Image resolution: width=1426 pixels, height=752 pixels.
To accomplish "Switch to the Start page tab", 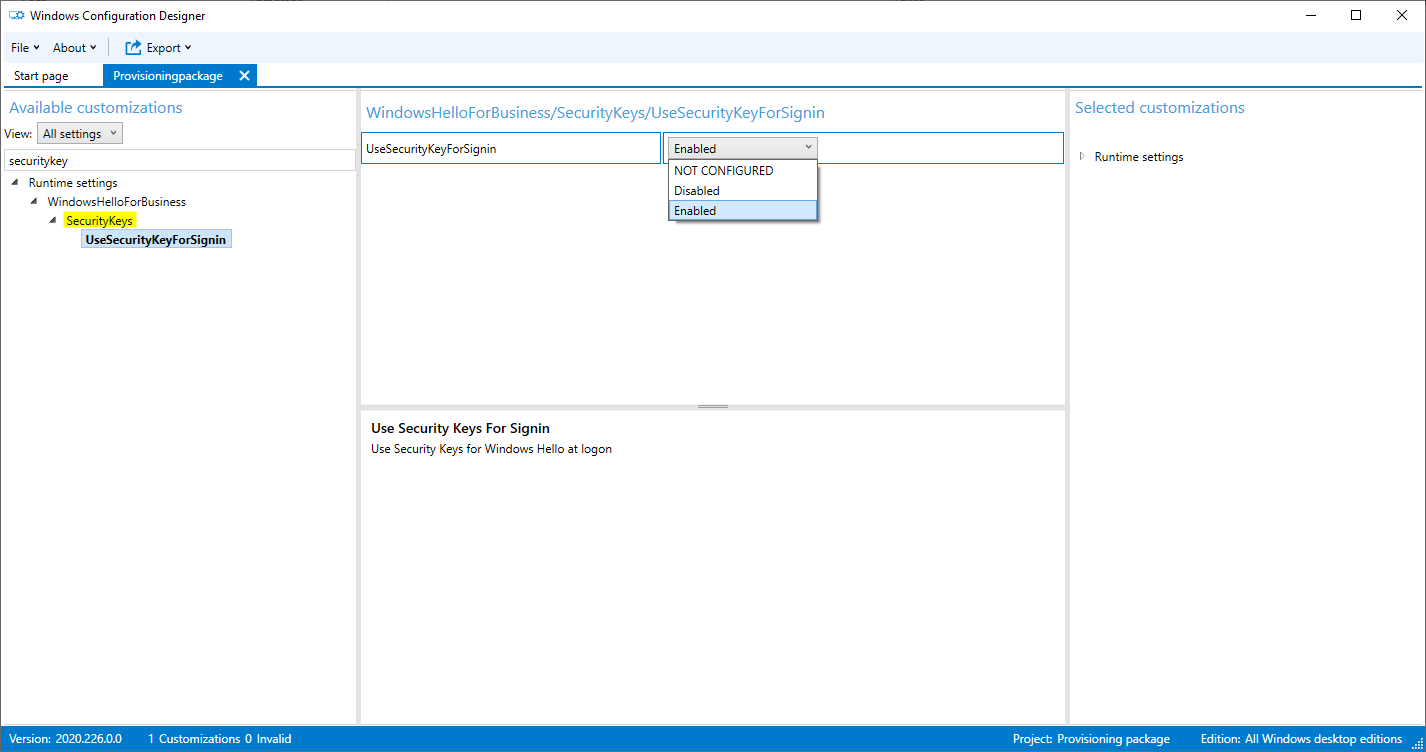I will 41,76.
